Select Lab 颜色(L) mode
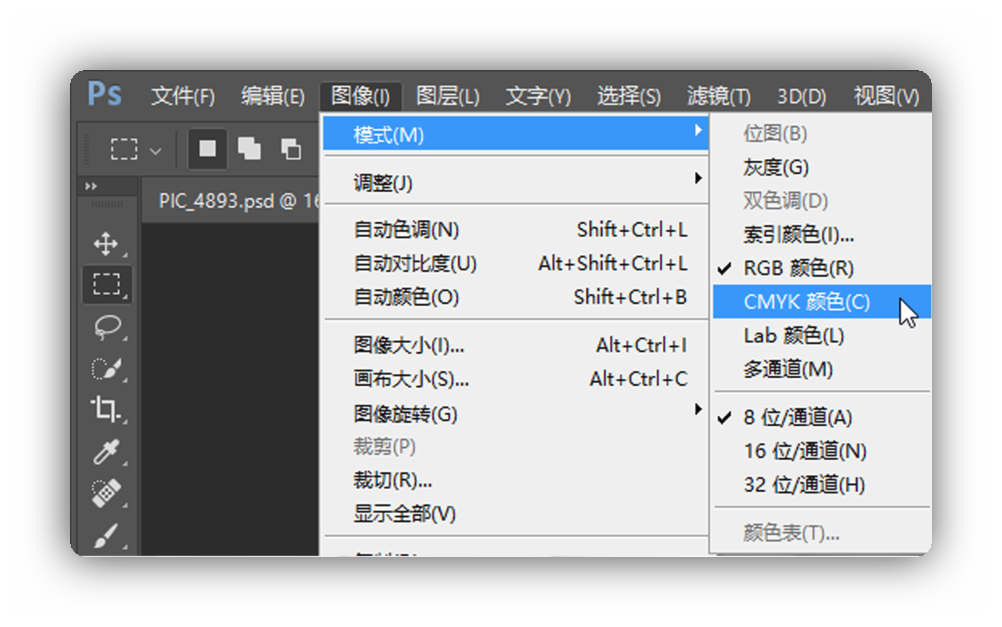This screenshot has width=1002, height=627. 821,336
